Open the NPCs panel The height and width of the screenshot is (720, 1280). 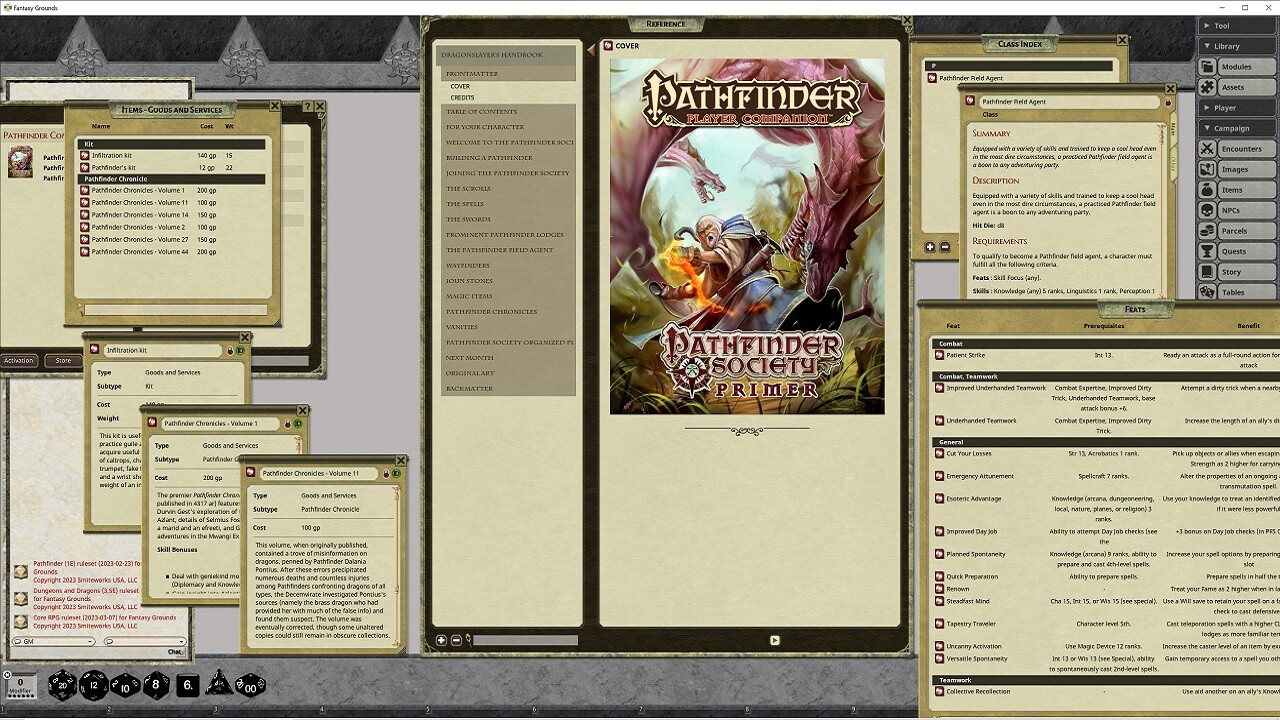[x=1237, y=210]
